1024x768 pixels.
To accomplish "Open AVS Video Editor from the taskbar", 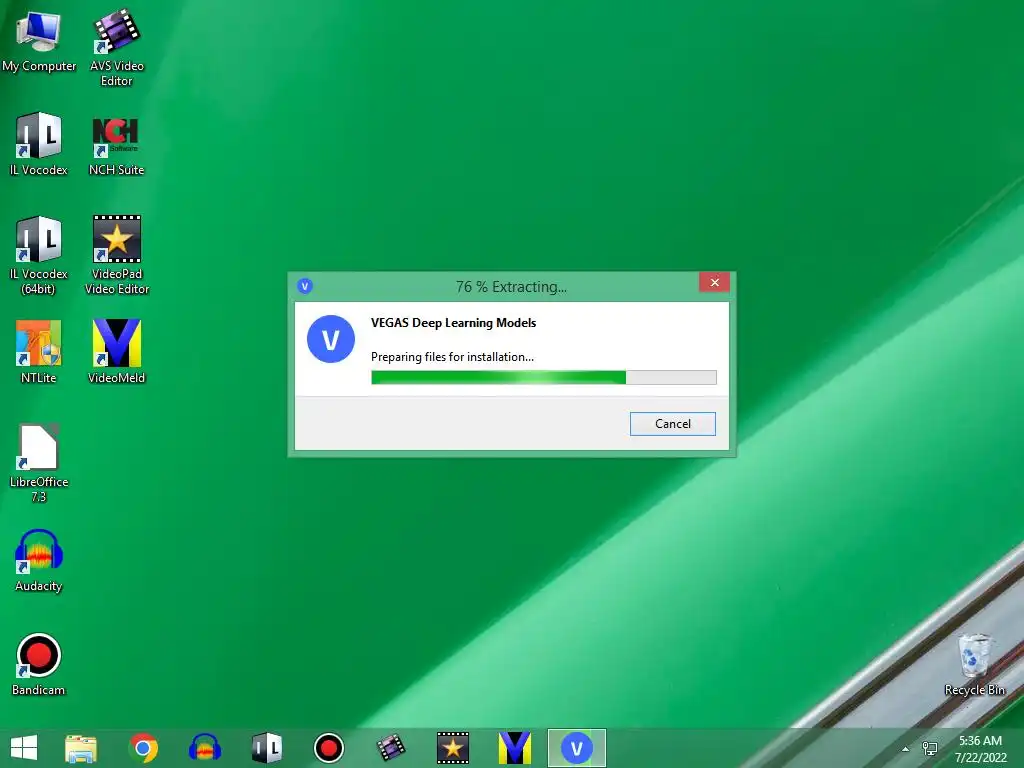I will point(391,748).
